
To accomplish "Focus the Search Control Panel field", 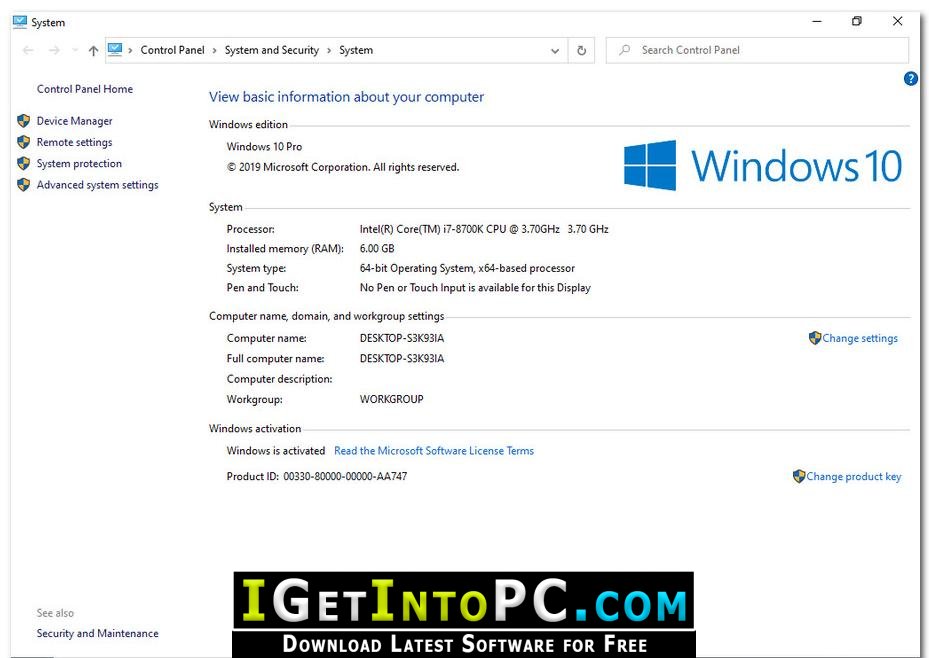I will point(757,50).
